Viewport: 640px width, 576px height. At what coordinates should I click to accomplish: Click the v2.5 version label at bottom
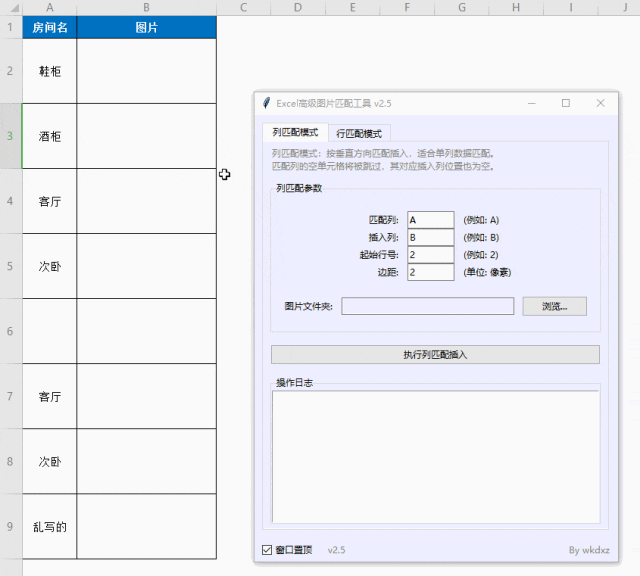336,550
